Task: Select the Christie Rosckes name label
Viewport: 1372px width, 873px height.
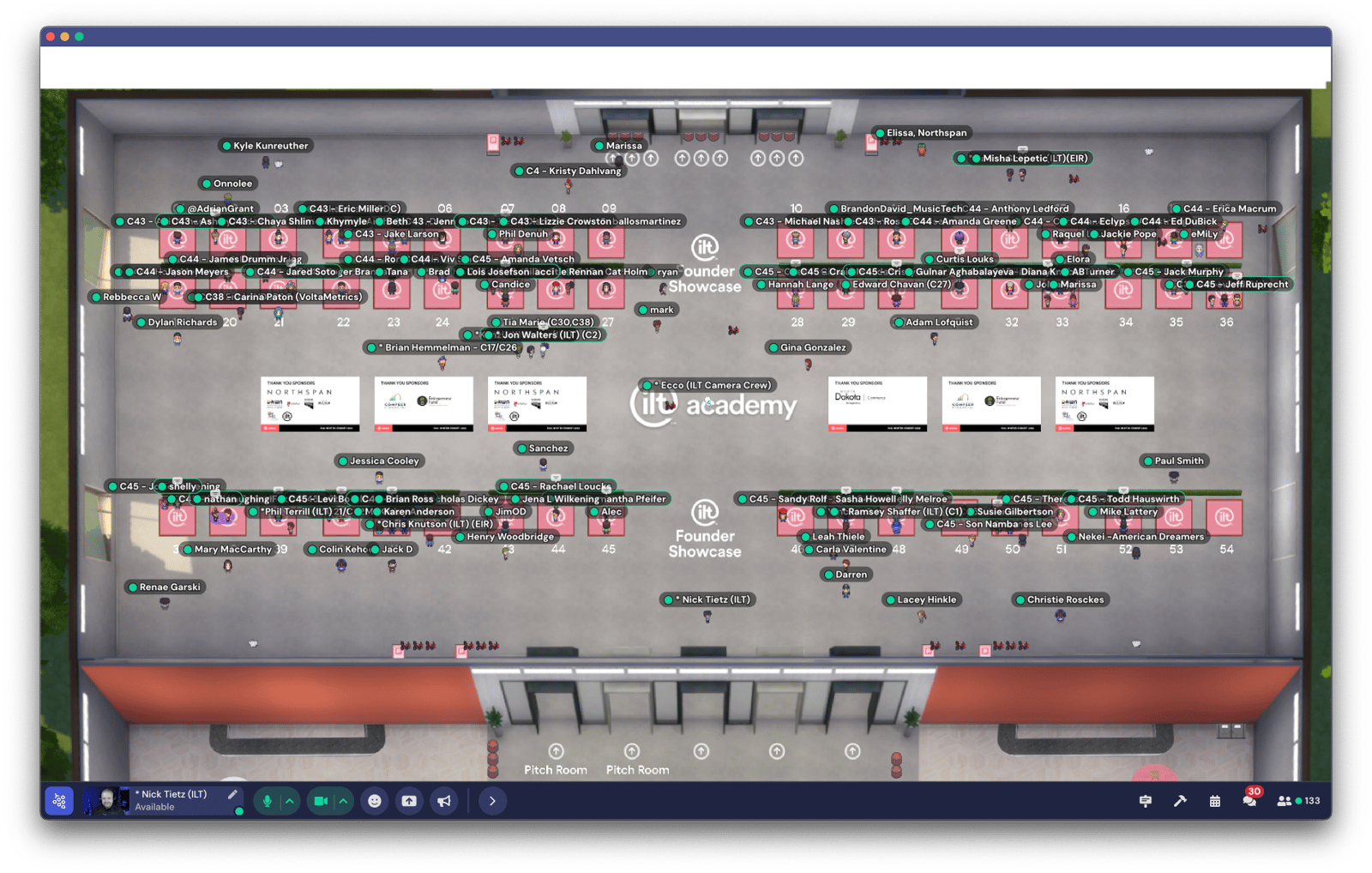Action: point(1060,599)
